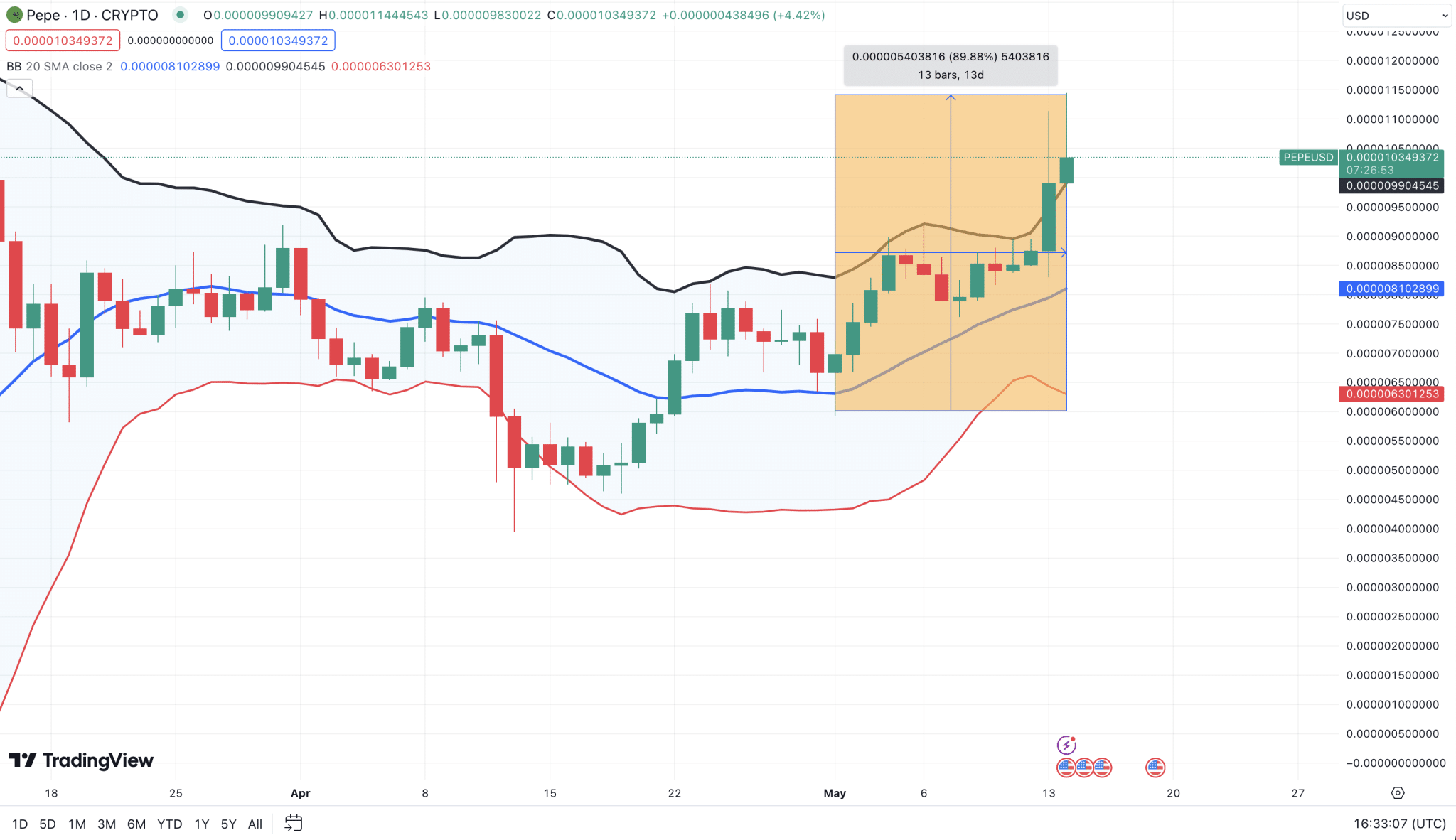The height and width of the screenshot is (840, 1456).
Task: Click the black axis label 0.000009904545
Action: coord(1392,185)
